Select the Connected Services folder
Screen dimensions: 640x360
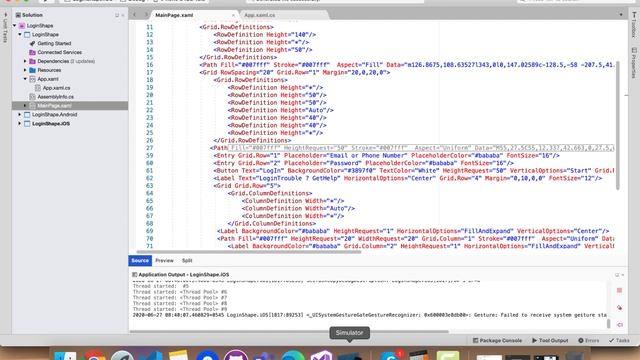(x=59, y=52)
